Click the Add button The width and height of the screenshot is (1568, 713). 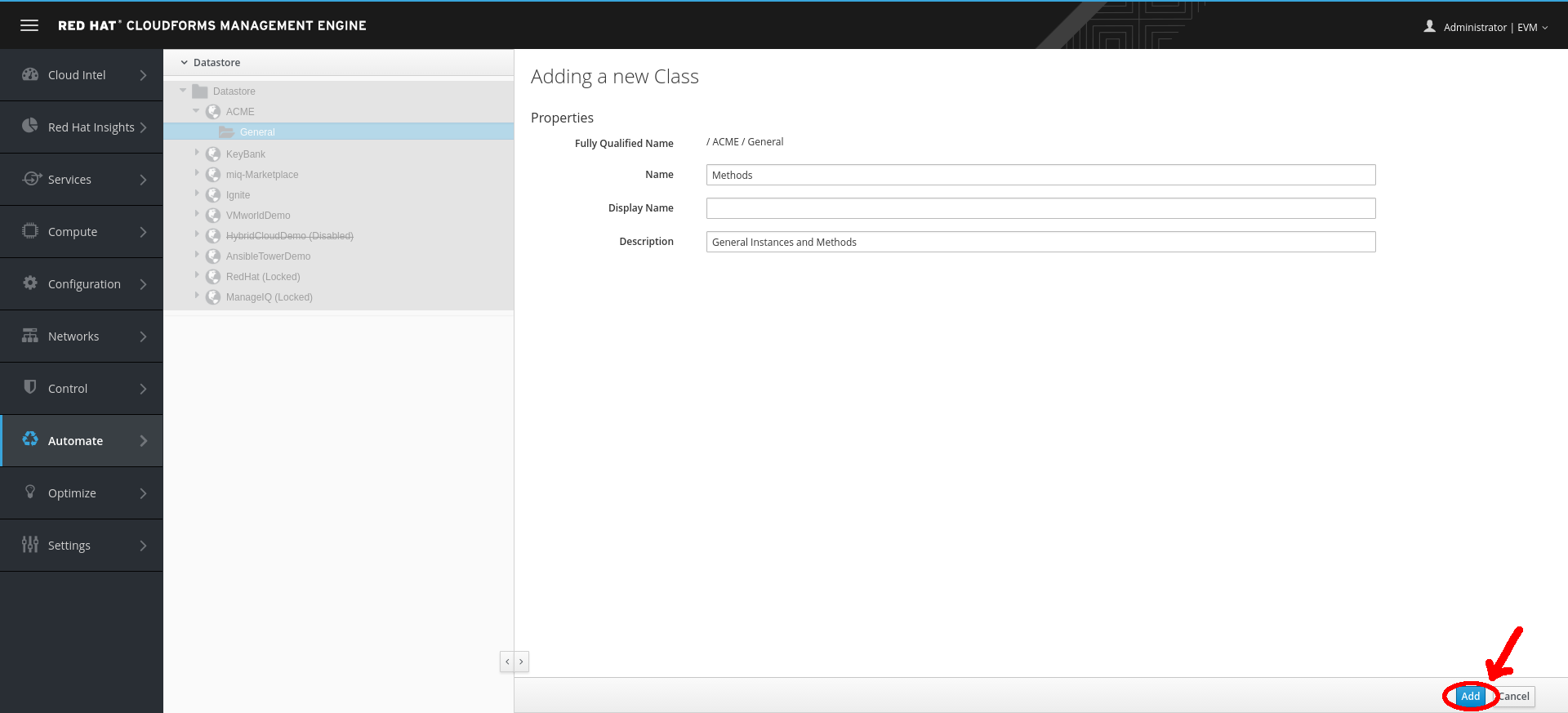pyautogui.click(x=1470, y=697)
